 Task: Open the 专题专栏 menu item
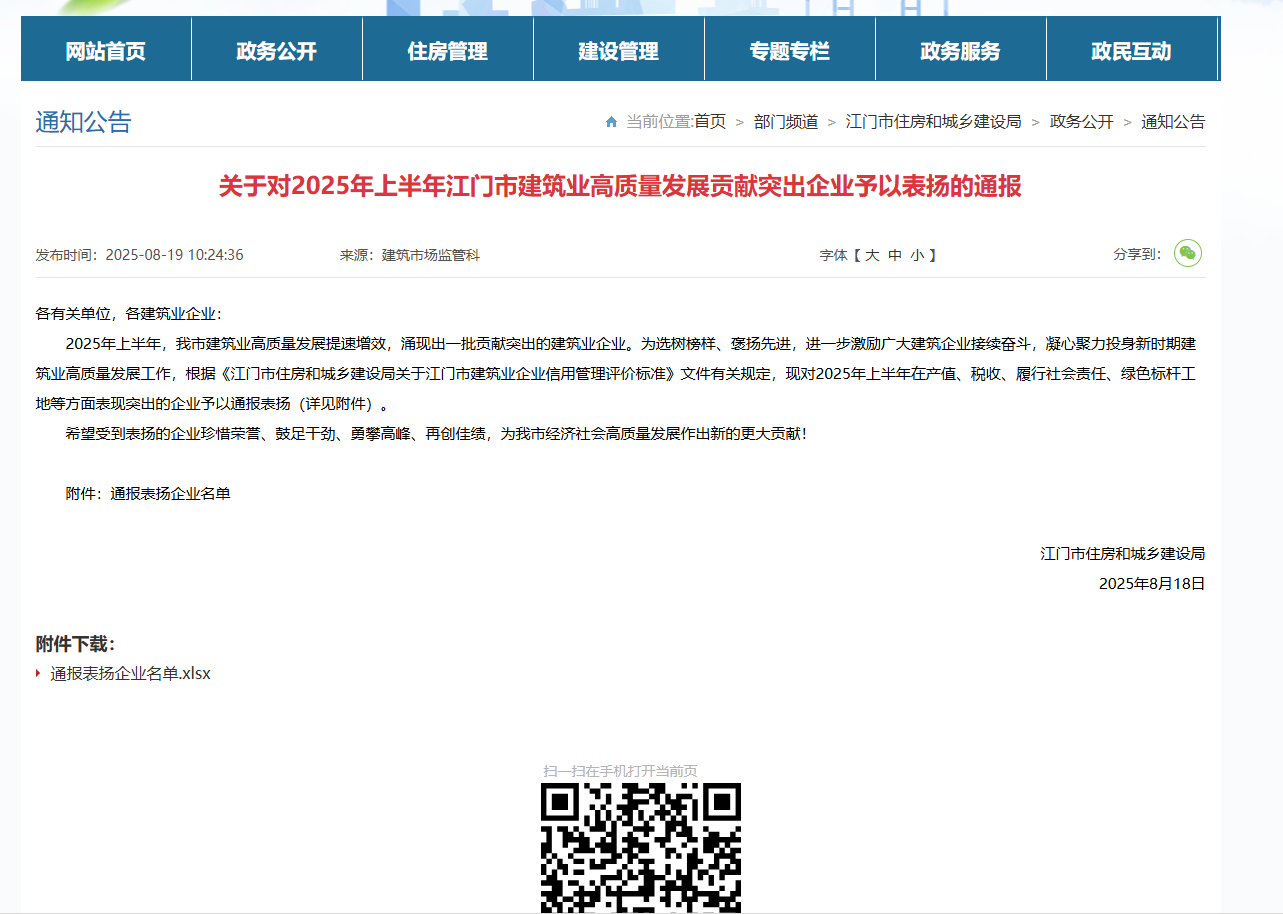click(x=789, y=51)
